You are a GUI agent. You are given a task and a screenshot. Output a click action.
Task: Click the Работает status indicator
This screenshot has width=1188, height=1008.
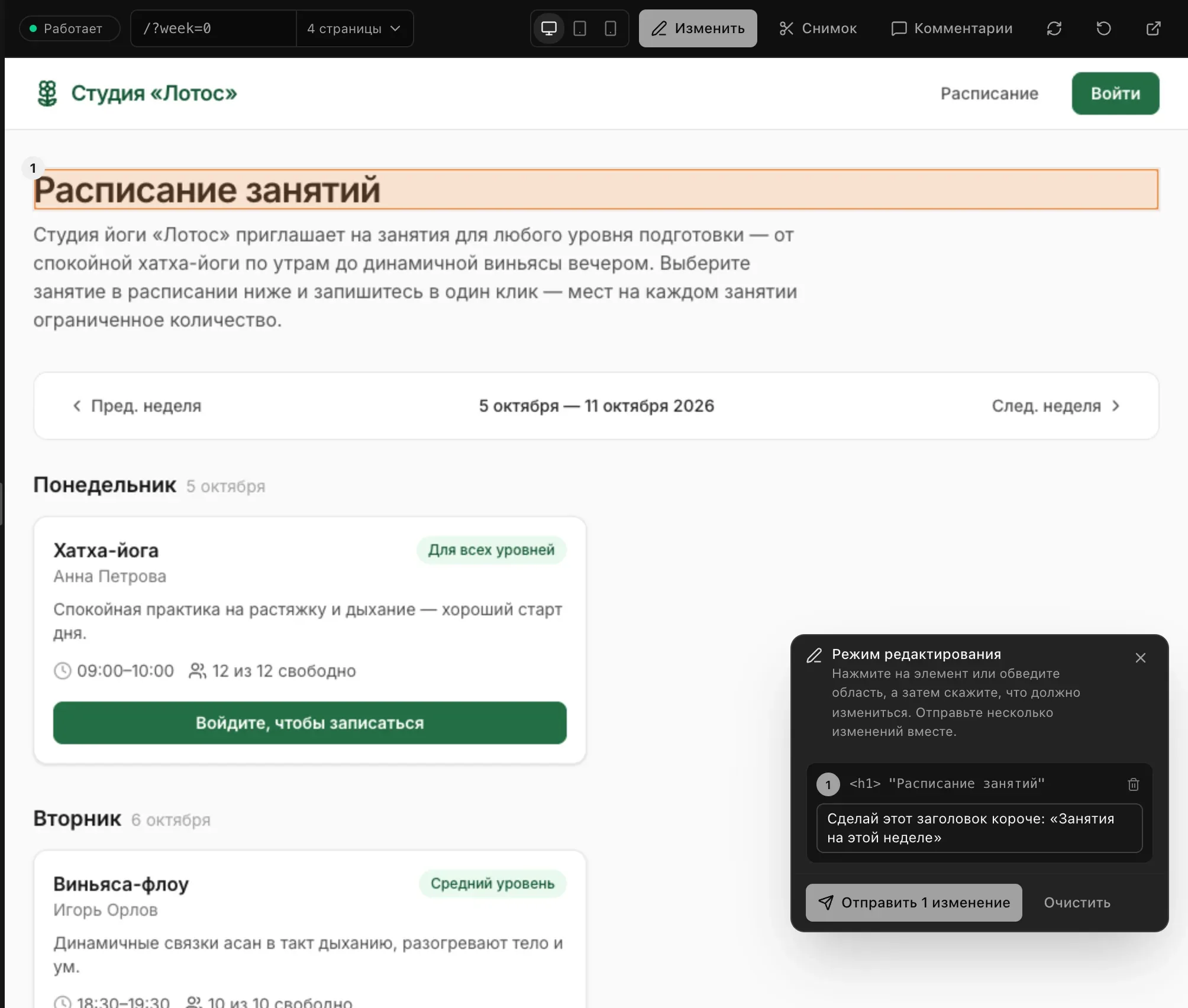pos(70,28)
